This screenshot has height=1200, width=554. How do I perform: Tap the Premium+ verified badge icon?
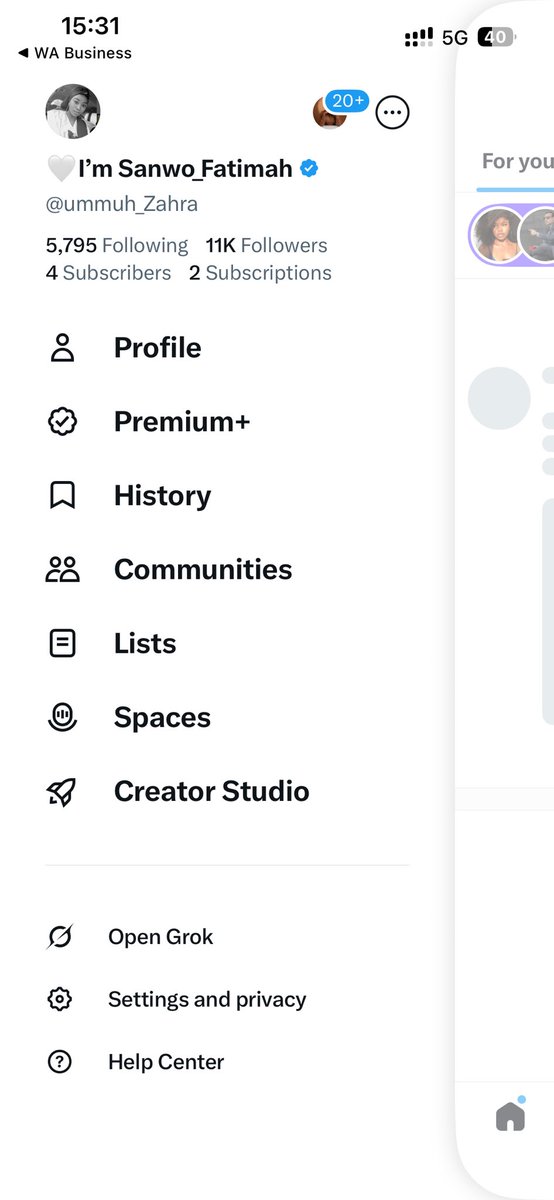tap(62, 422)
